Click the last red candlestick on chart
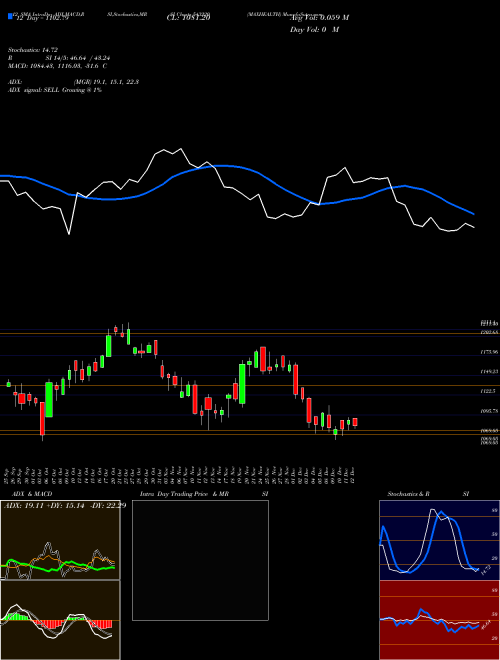This screenshot has width=500, height=660. (x=355, y=422)
